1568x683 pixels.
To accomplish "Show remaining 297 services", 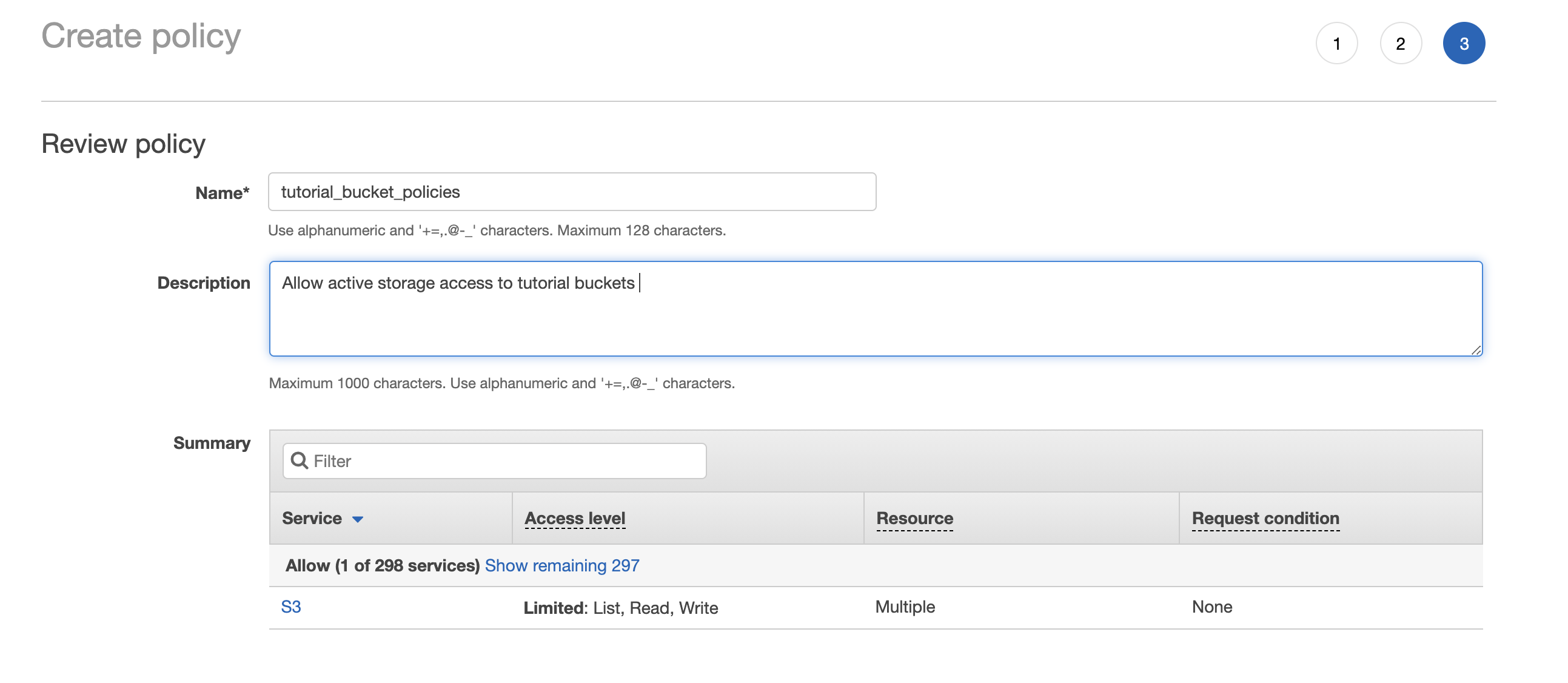I will pos(562,565).
